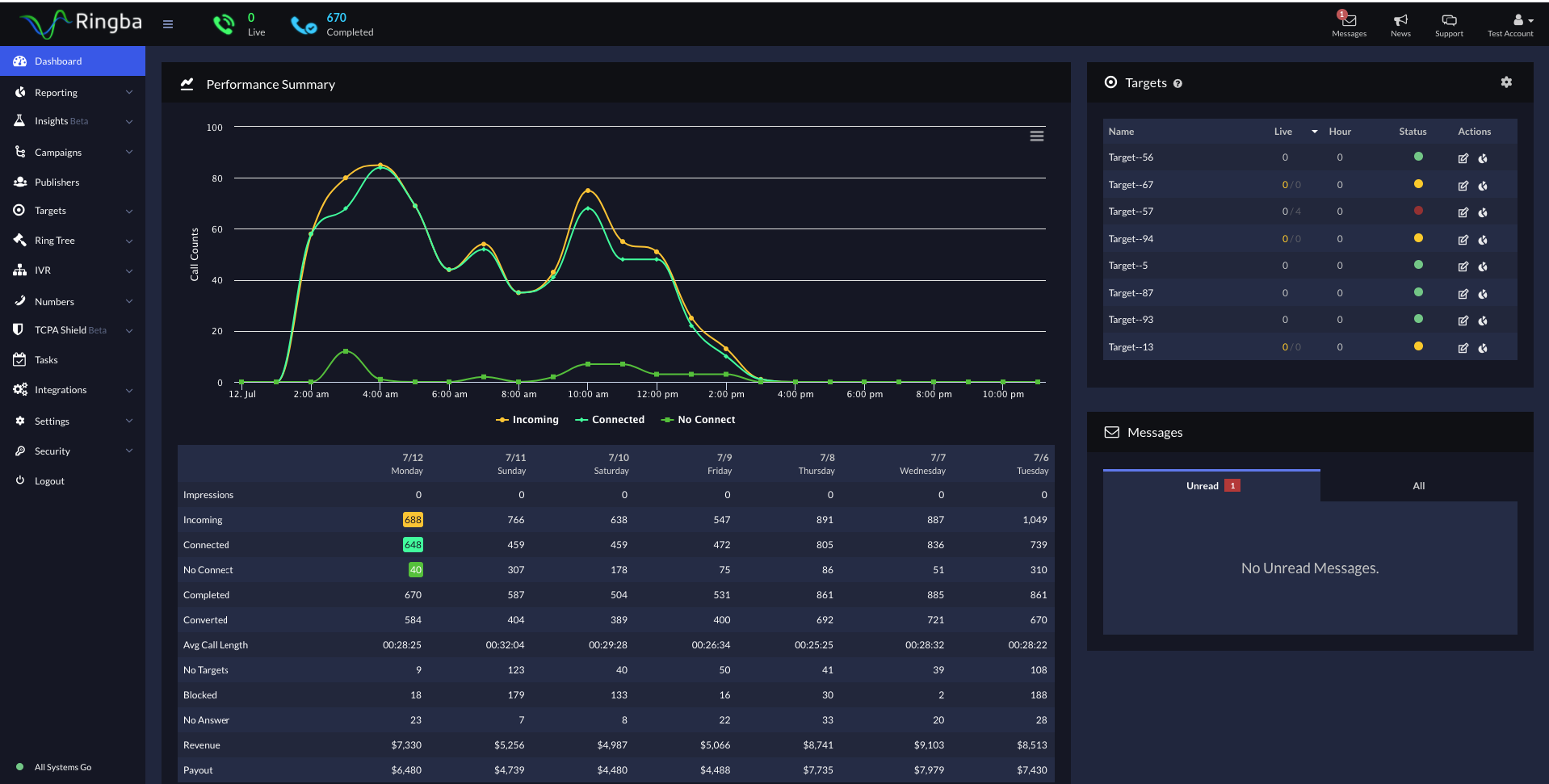This screenshot has height=784, width=1549.
Task: Toggle Connected series in chart legend
Action: tap(610, 420)
